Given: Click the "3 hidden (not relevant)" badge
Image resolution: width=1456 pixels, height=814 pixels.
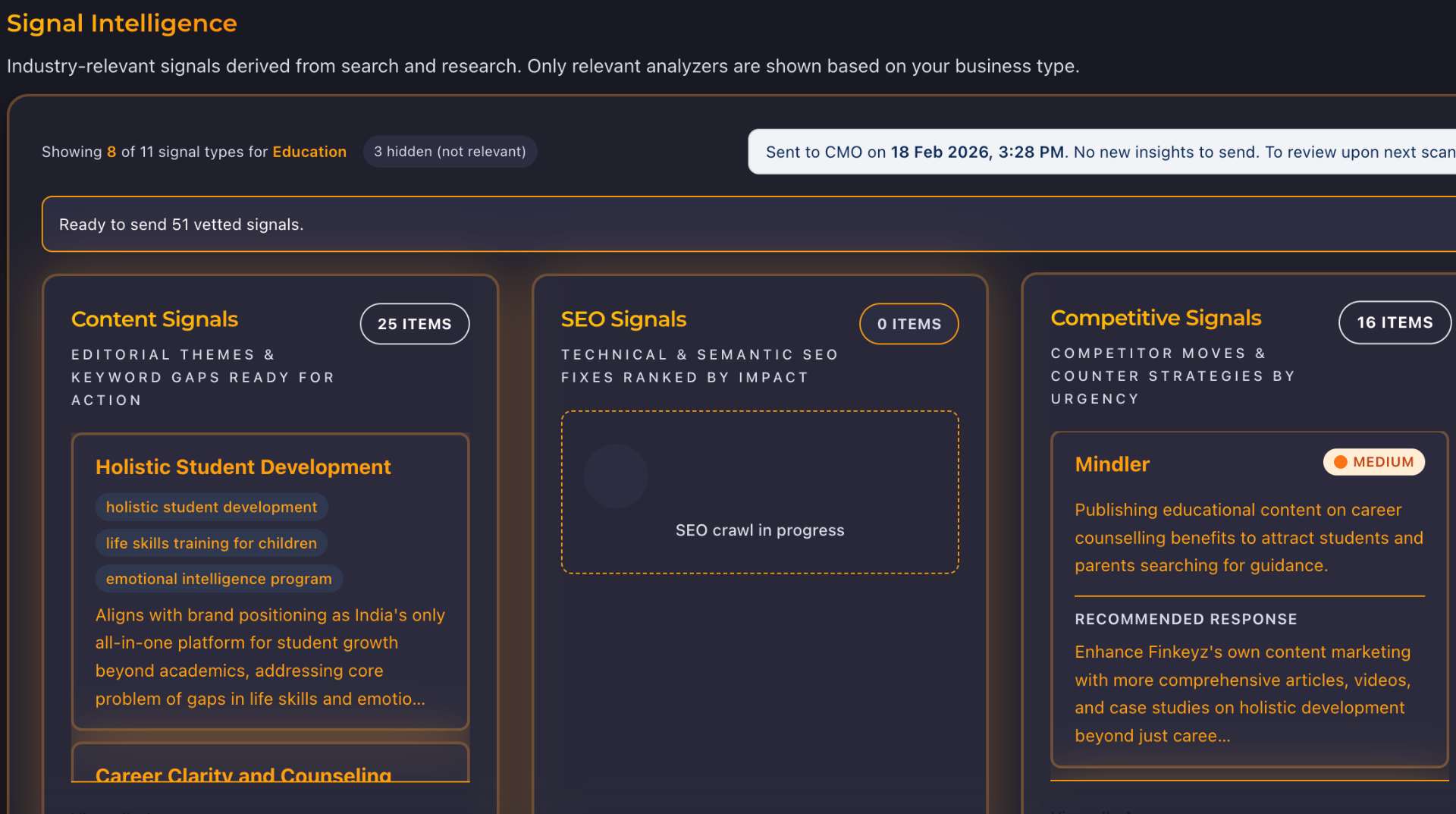Looking at the screenshot, I should click(x=450, y=151).
